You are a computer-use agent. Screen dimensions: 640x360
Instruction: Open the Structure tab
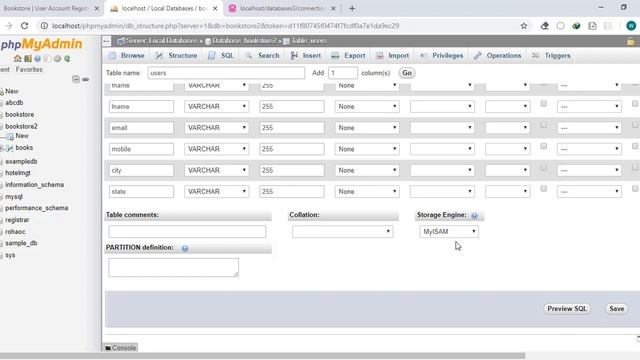point(176,56)
